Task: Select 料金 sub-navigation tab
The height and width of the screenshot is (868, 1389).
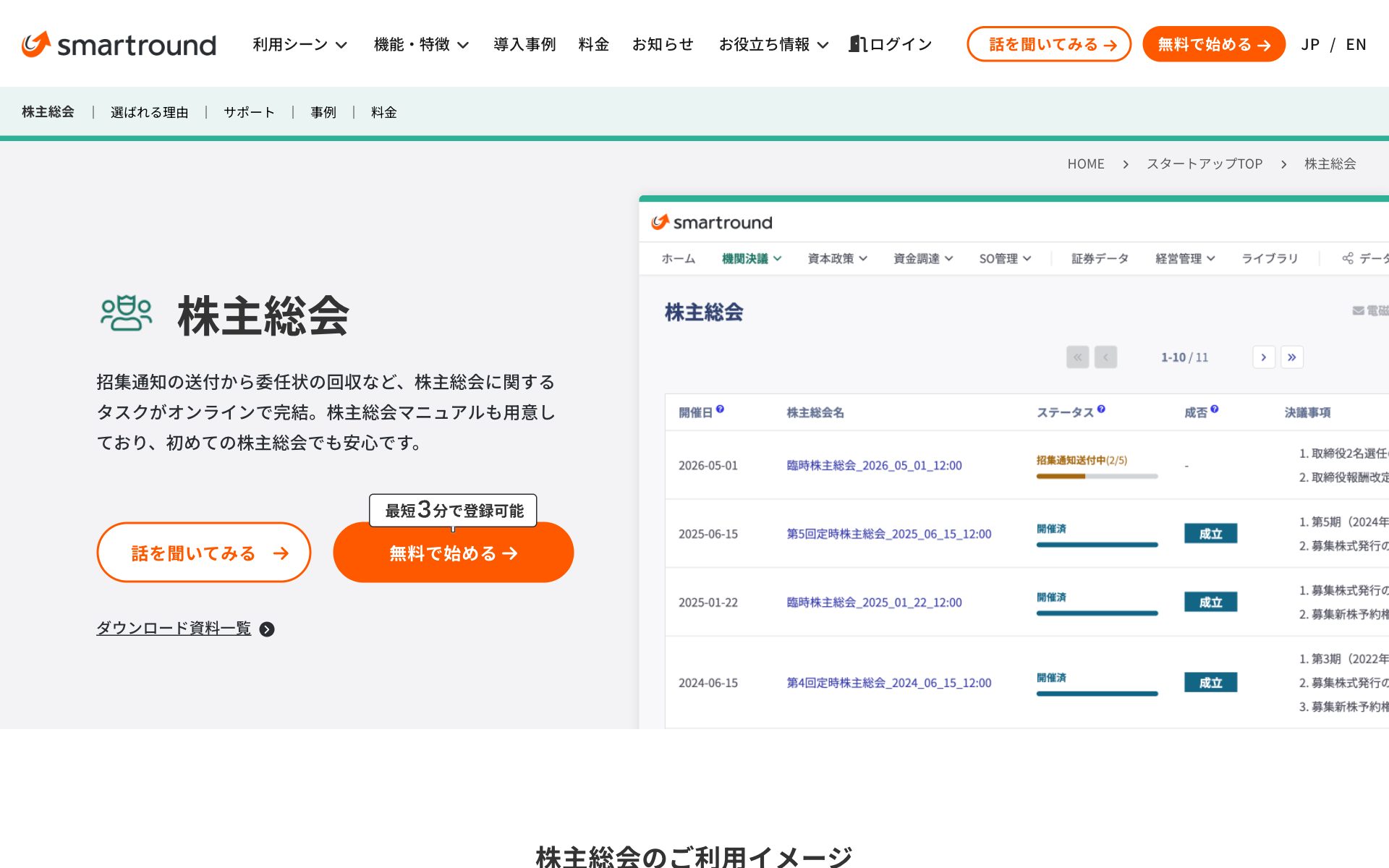Action: click(384, 112)
